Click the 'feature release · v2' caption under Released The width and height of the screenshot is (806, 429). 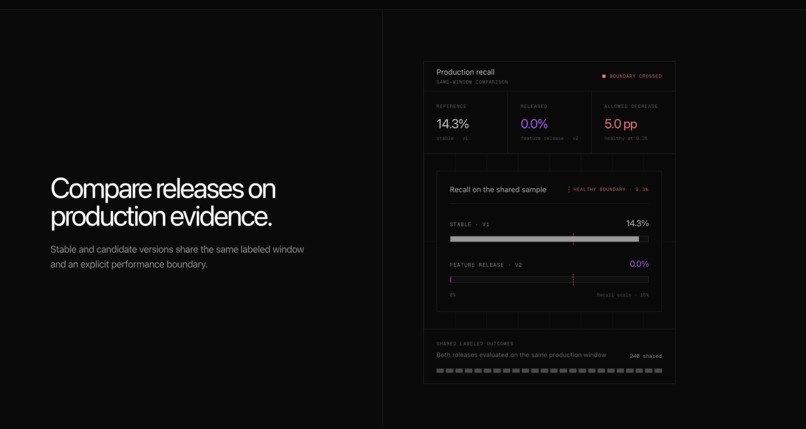point(549,139)
